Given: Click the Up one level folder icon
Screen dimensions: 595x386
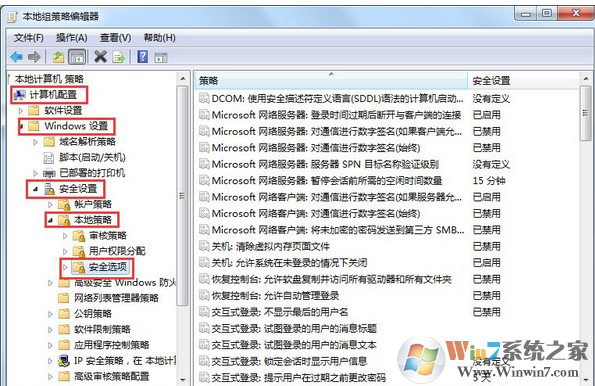Looking at the screenshot, I should (x=58, y=57).
